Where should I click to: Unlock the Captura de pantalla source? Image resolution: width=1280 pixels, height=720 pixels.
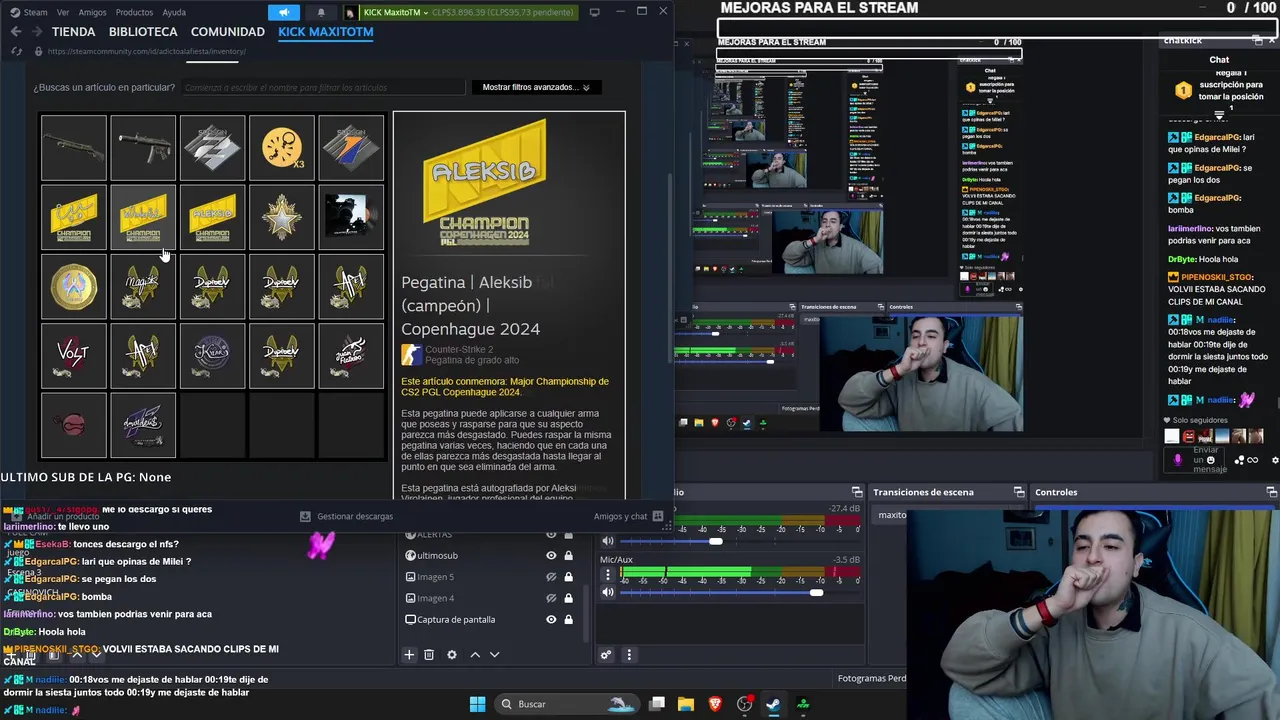pos(568,619)
